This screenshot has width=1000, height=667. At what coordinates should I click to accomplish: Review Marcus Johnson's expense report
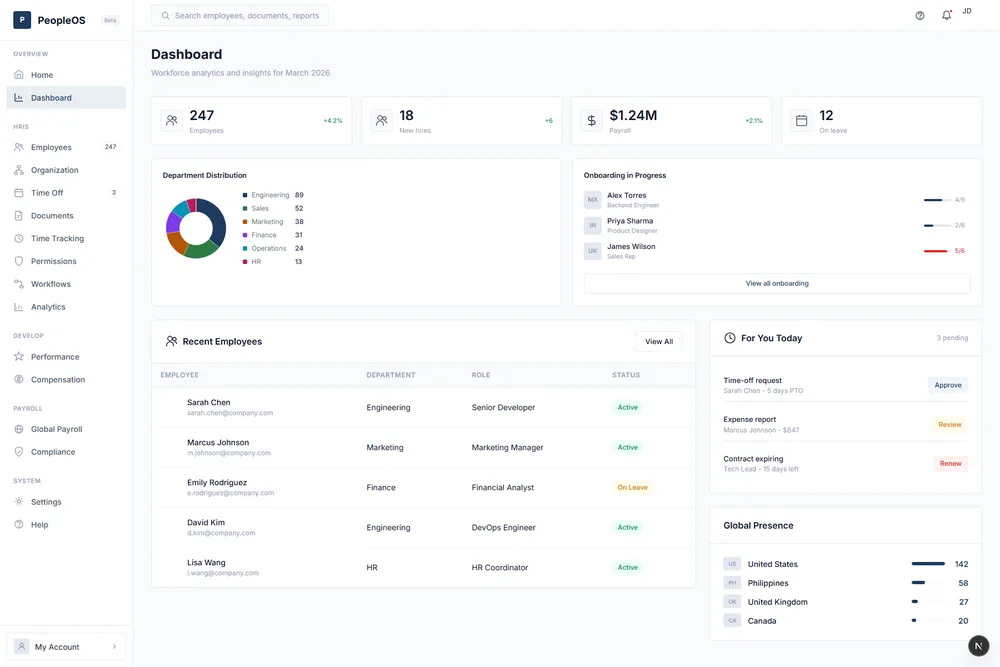(950, 425)
